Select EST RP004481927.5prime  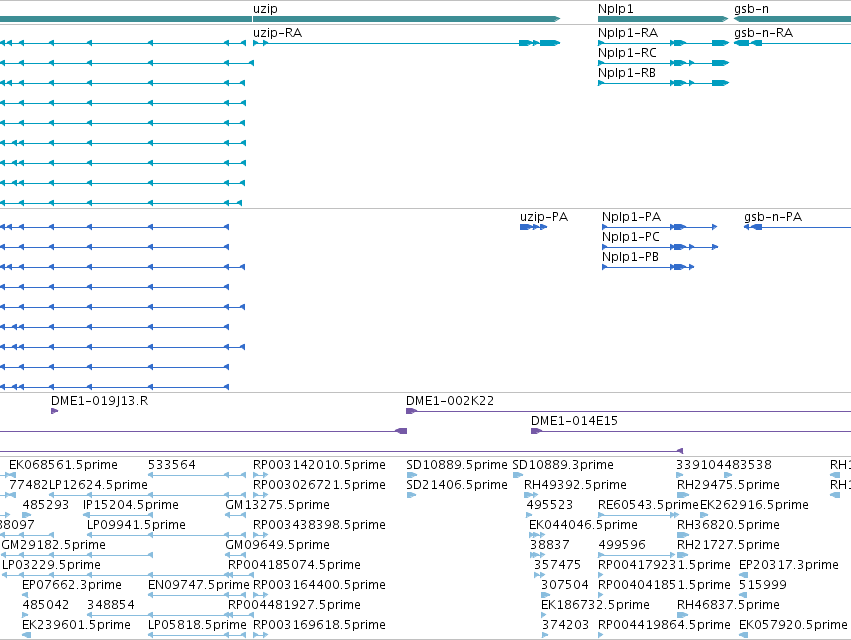(x=294, y=606)
